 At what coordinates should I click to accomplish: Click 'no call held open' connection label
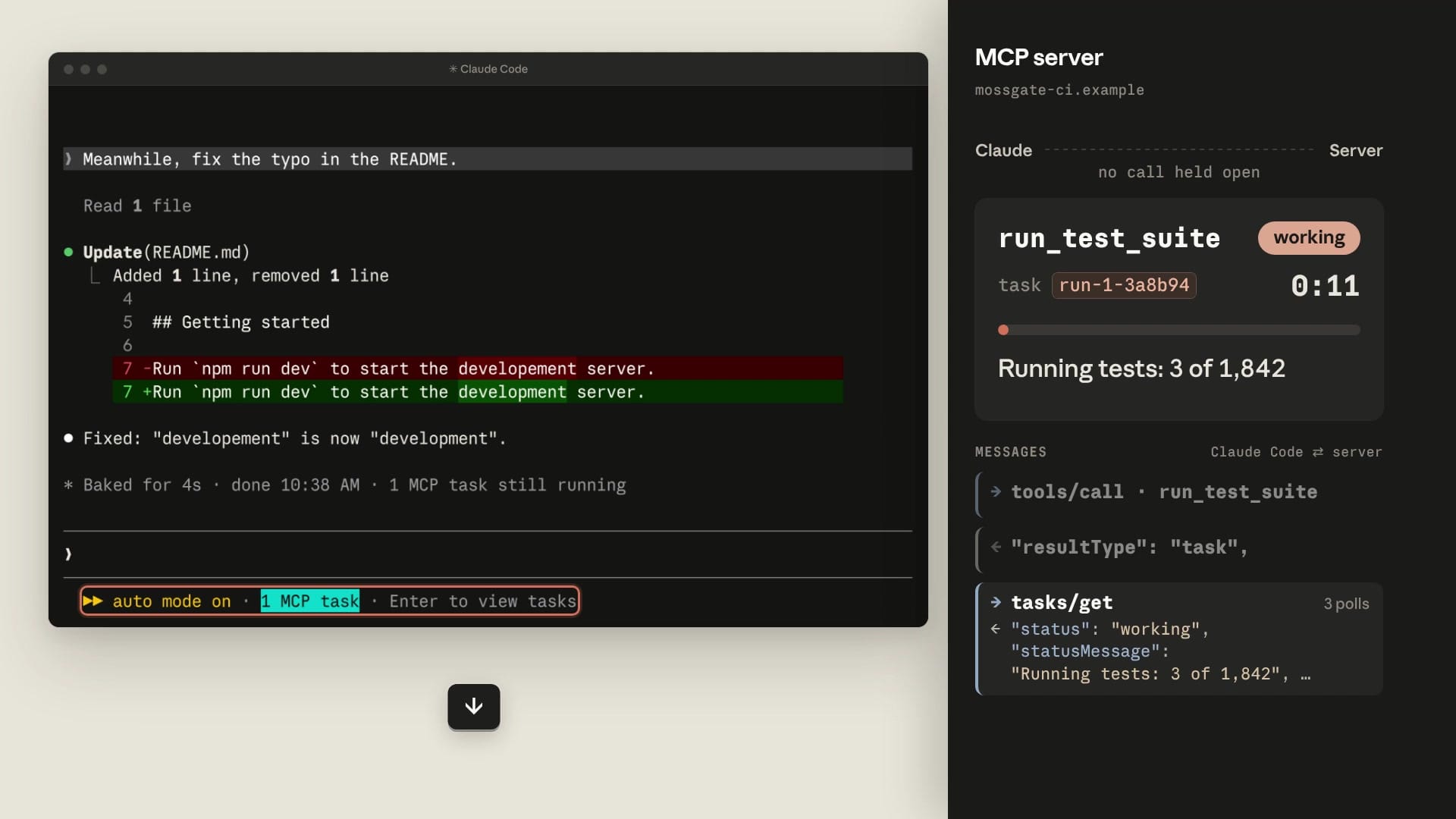(x=1179, y=172)
